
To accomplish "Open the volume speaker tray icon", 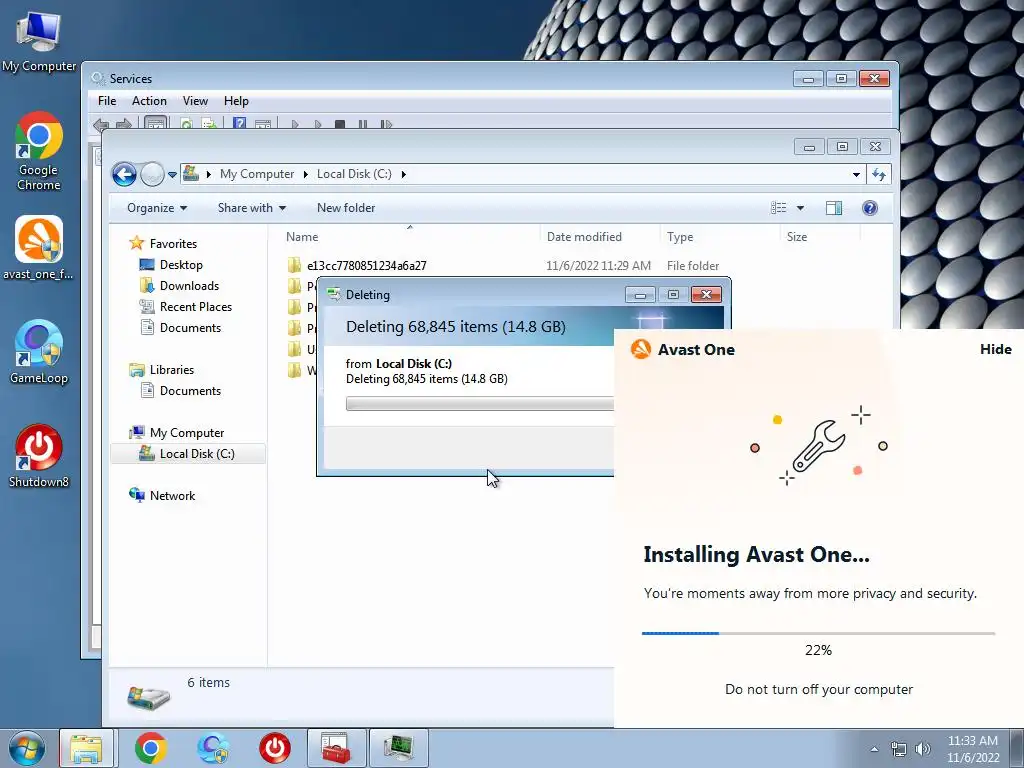I will (x=922, y=749).
